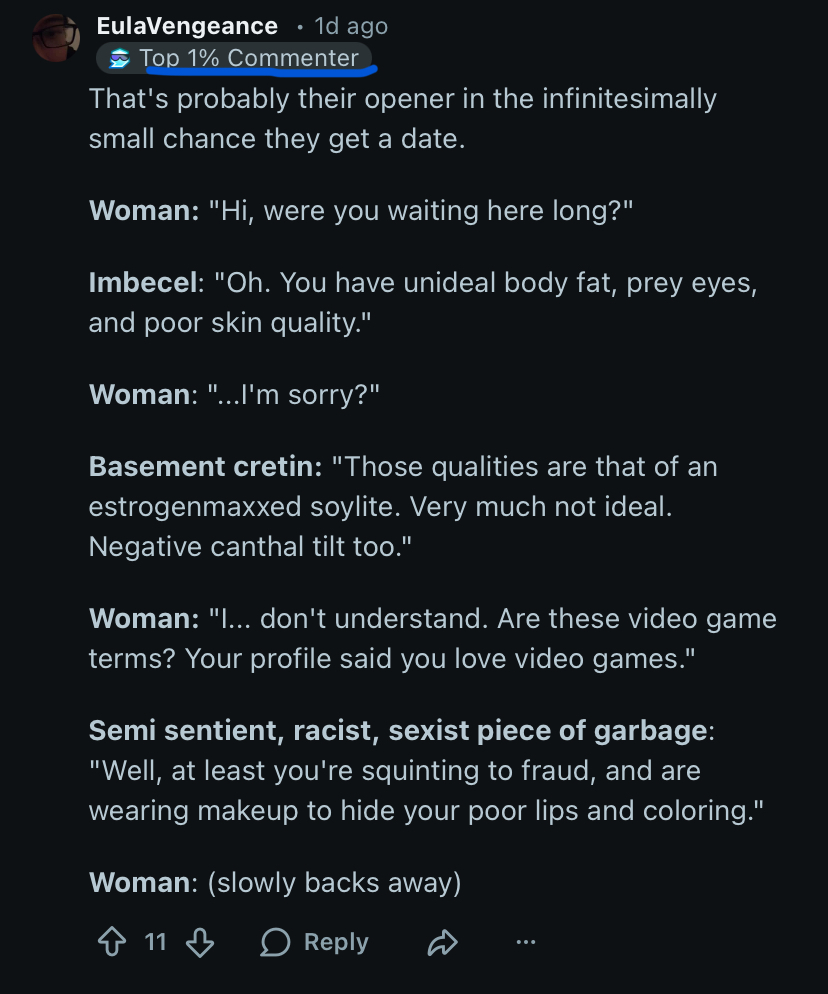Click the "Hi, were you waiting here long?" line
The width and height of the screenshot is (828, 994).
(422, 211)
